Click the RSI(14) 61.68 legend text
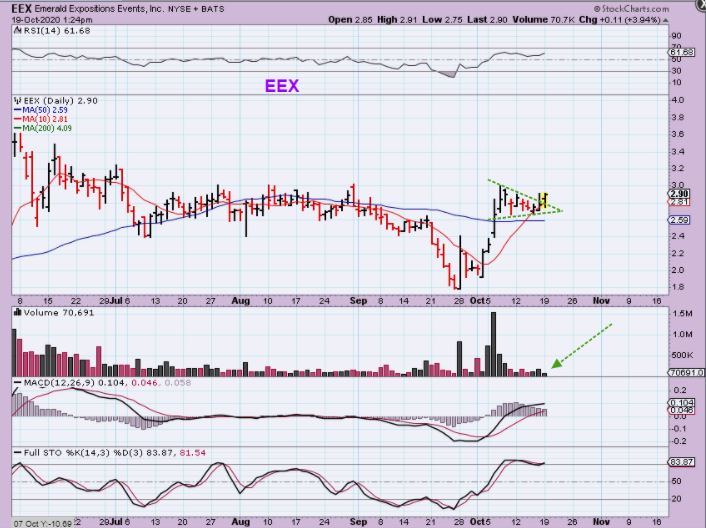 click(56, 31)
